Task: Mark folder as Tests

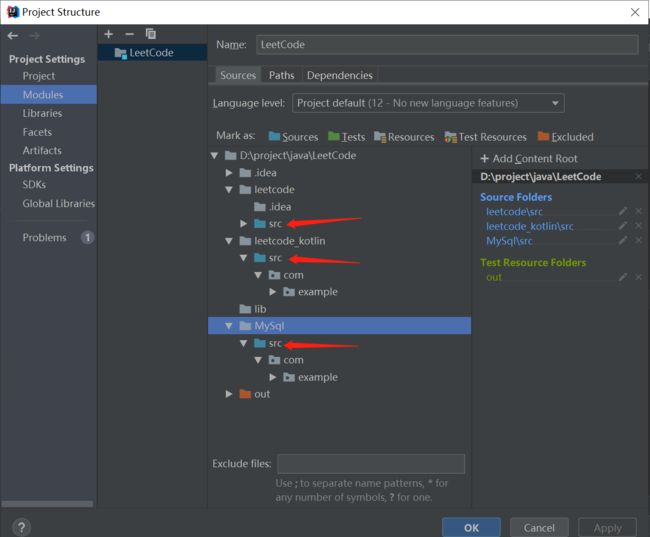Action: [x=347, y=137]
